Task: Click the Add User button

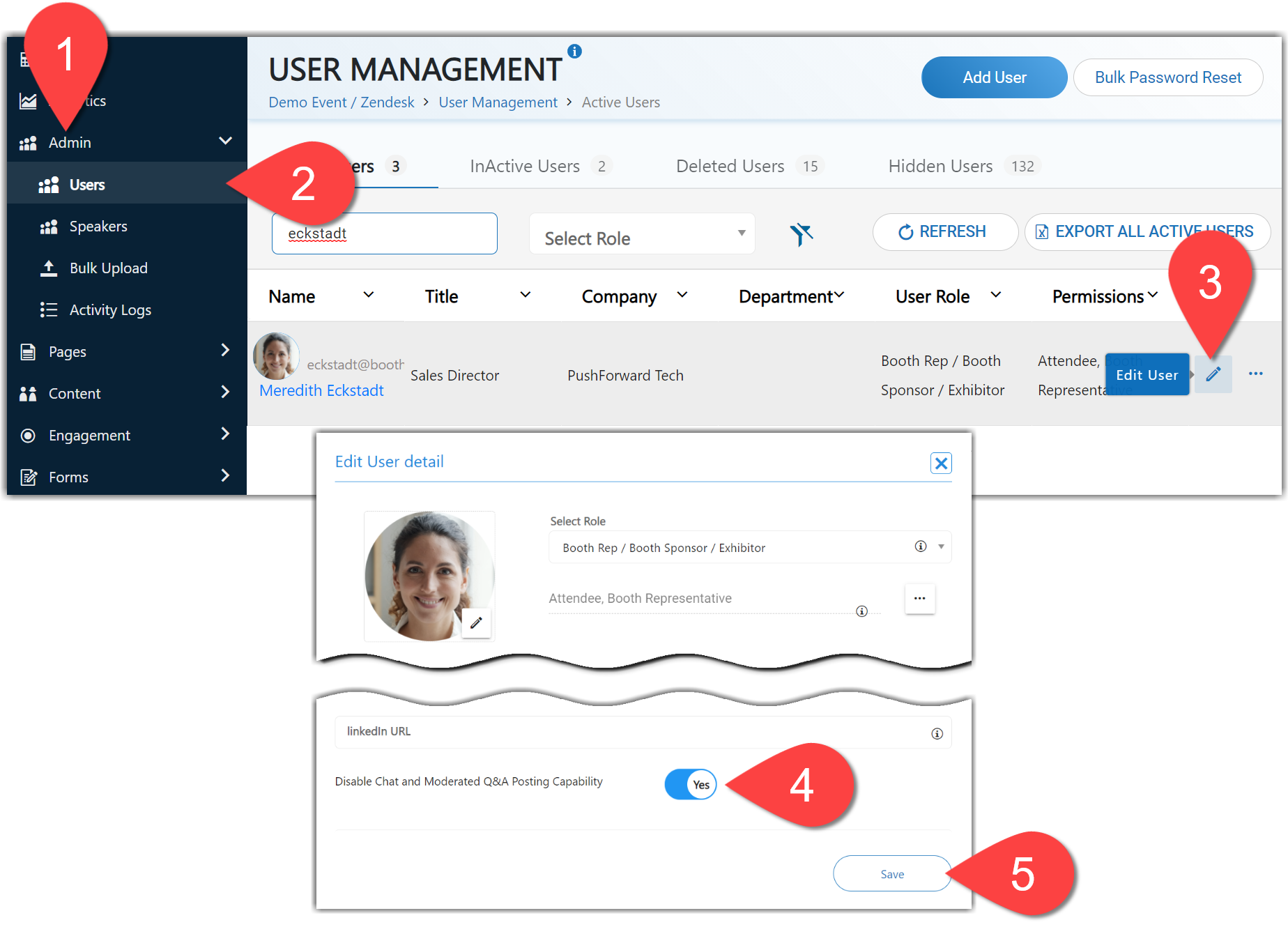Action: pyautogui.click(x=994, y=77)
